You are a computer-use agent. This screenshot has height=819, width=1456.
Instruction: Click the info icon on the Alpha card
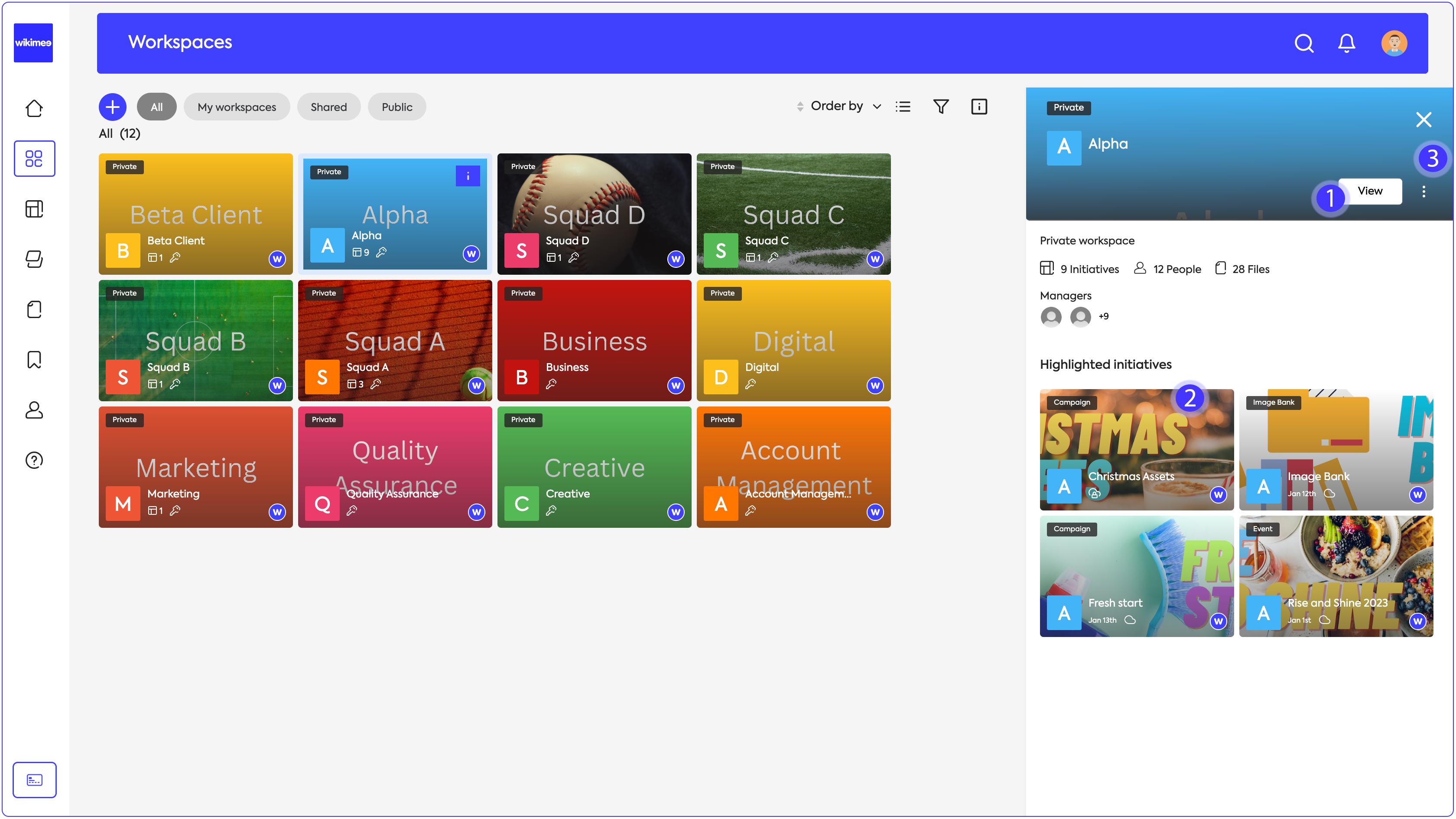tap(468, 176)
